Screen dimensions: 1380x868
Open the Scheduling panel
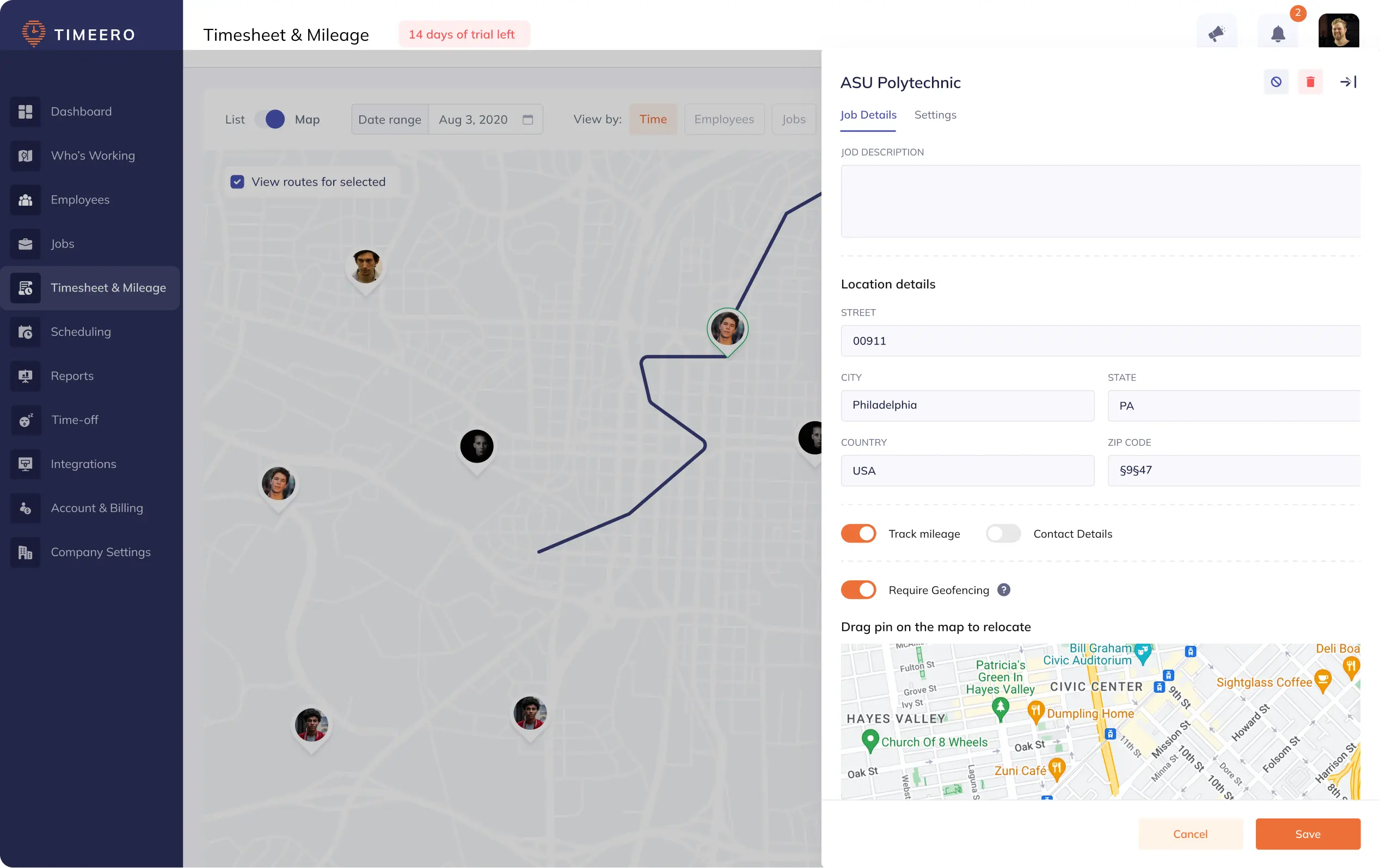tap(80, 332)
